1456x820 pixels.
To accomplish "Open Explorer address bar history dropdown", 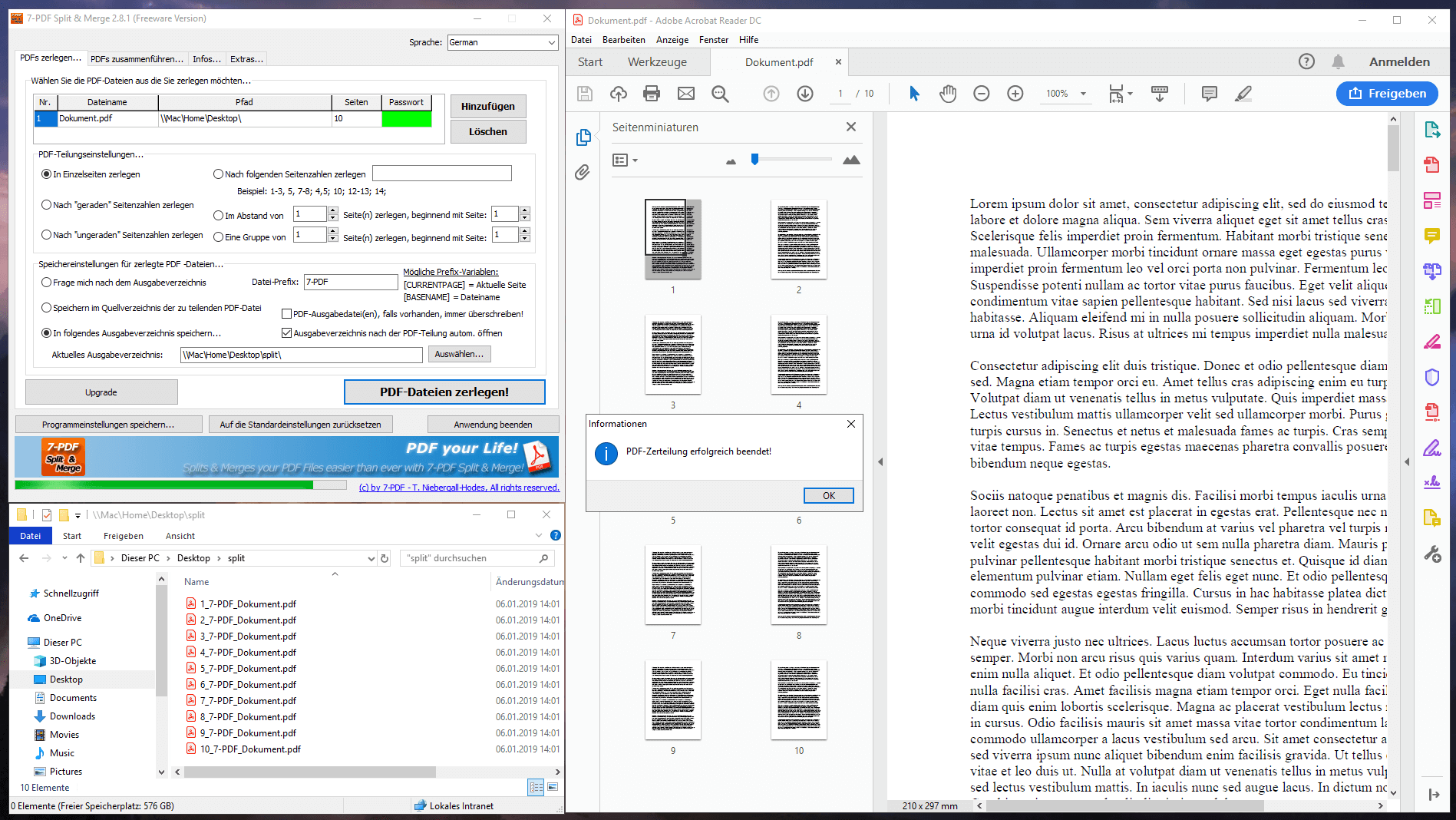I will click(x=371, y=558).
